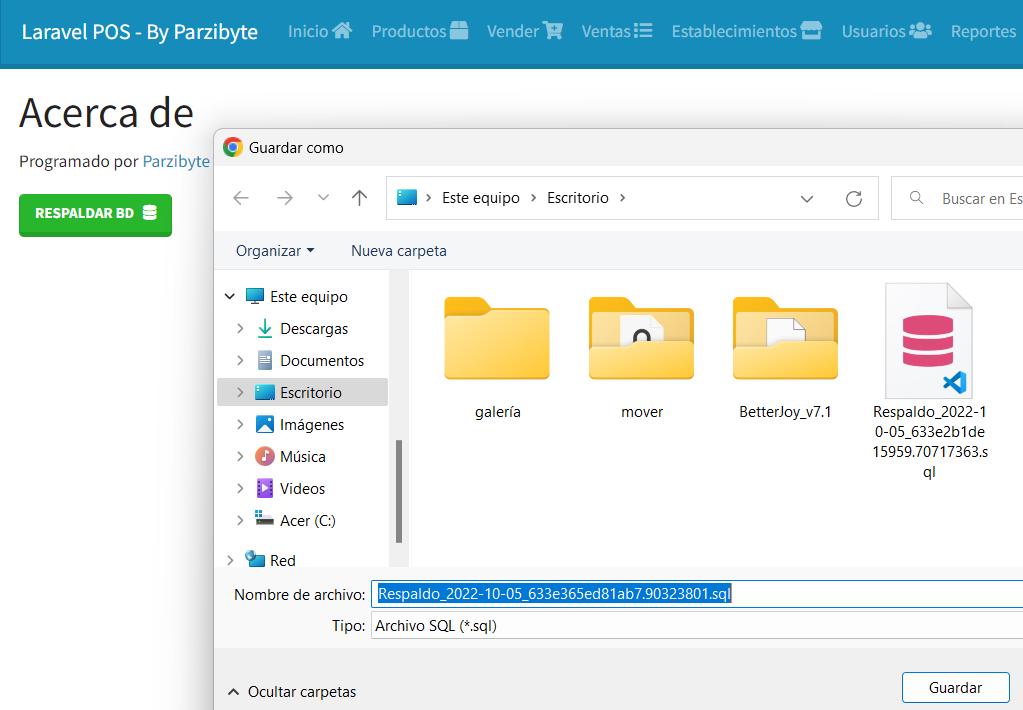Open address bar history dropdown

pyautogui.click(x=806, y=198)
